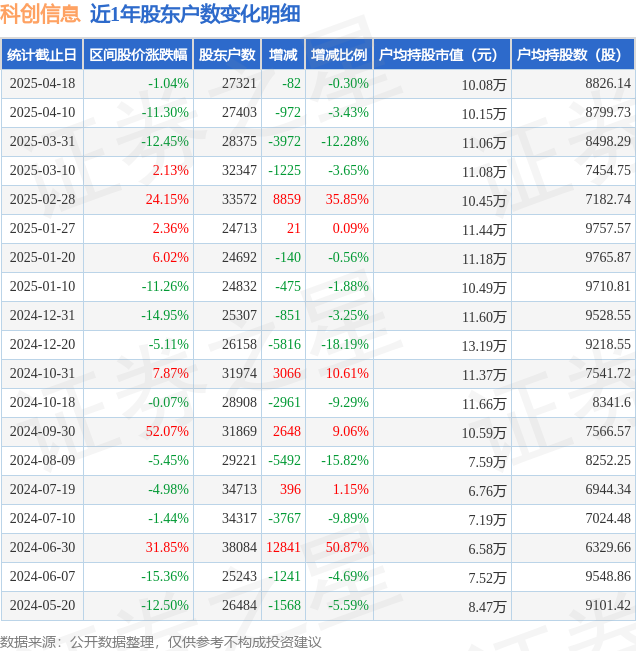The height and width of the screenshot is (651, 636).
Task: Click the change ratio 50.87%
Action: tap(347, 548)
